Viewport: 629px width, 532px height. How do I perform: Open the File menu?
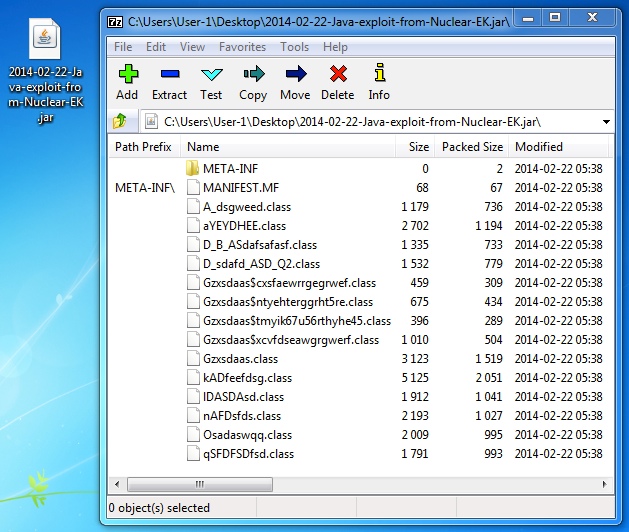pyautogui.click(x=123, y=47)
